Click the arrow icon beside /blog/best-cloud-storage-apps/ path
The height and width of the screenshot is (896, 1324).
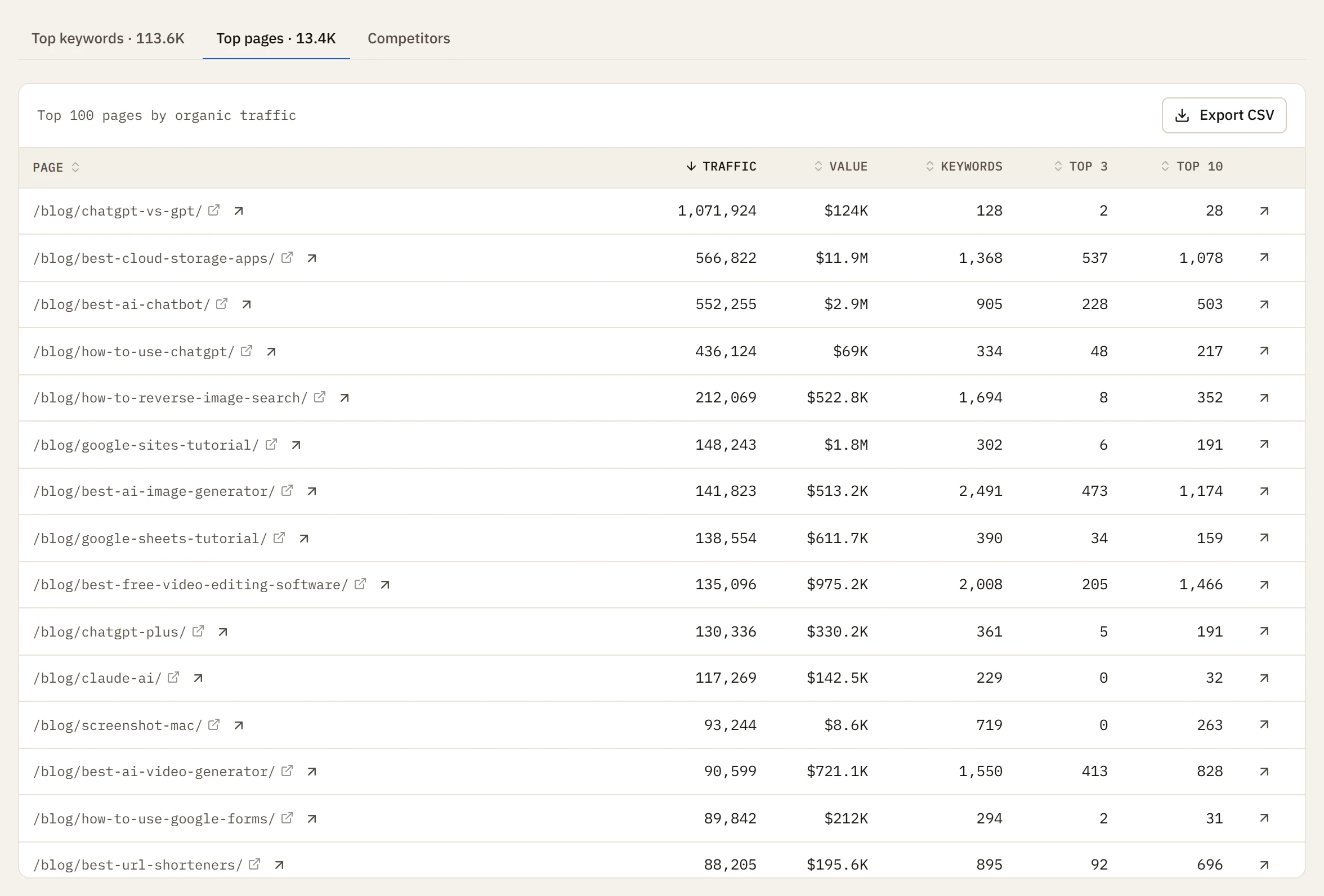[x=312, y=258]
